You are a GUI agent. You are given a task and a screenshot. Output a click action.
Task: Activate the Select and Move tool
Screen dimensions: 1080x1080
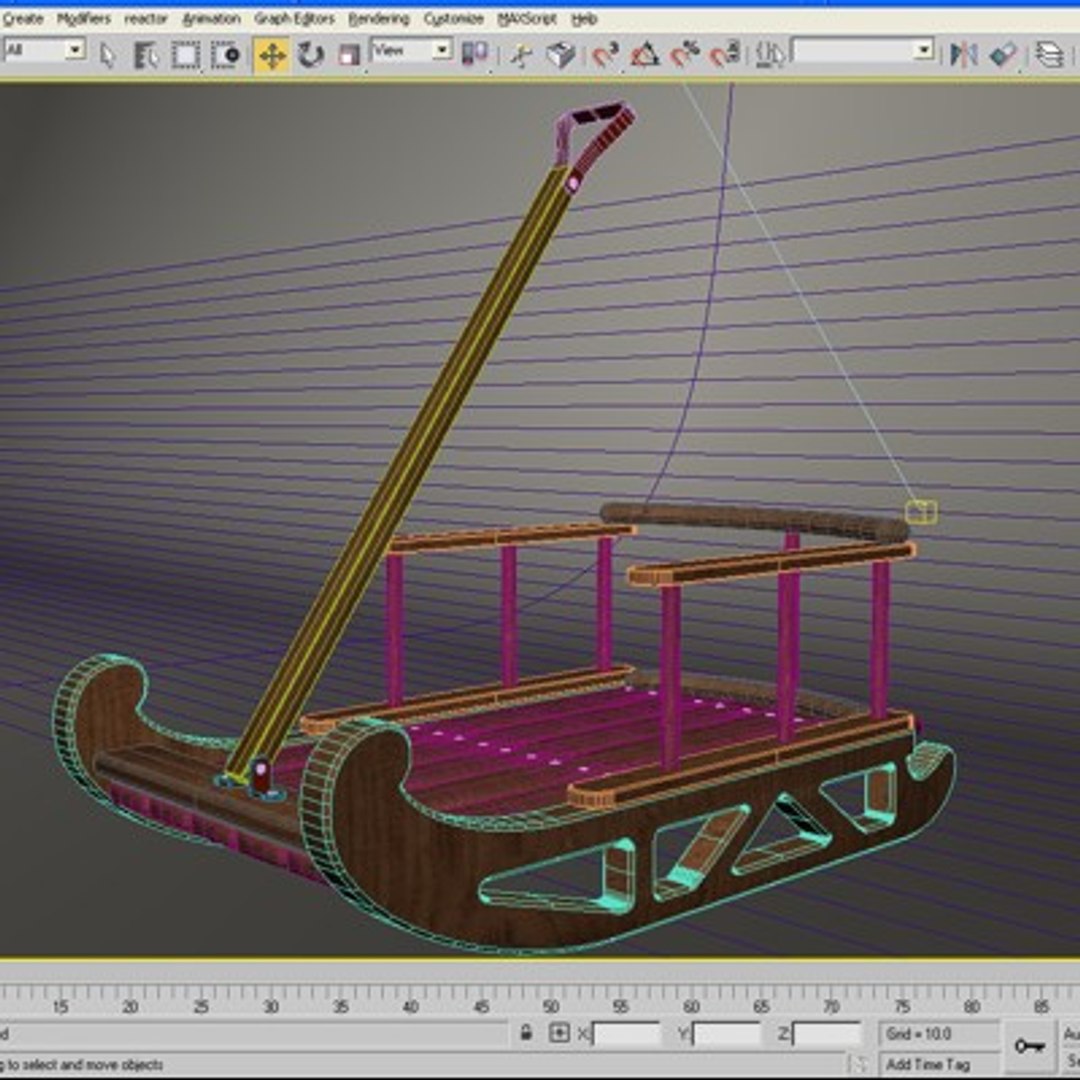pyautogui.click(x=272, y=55)
